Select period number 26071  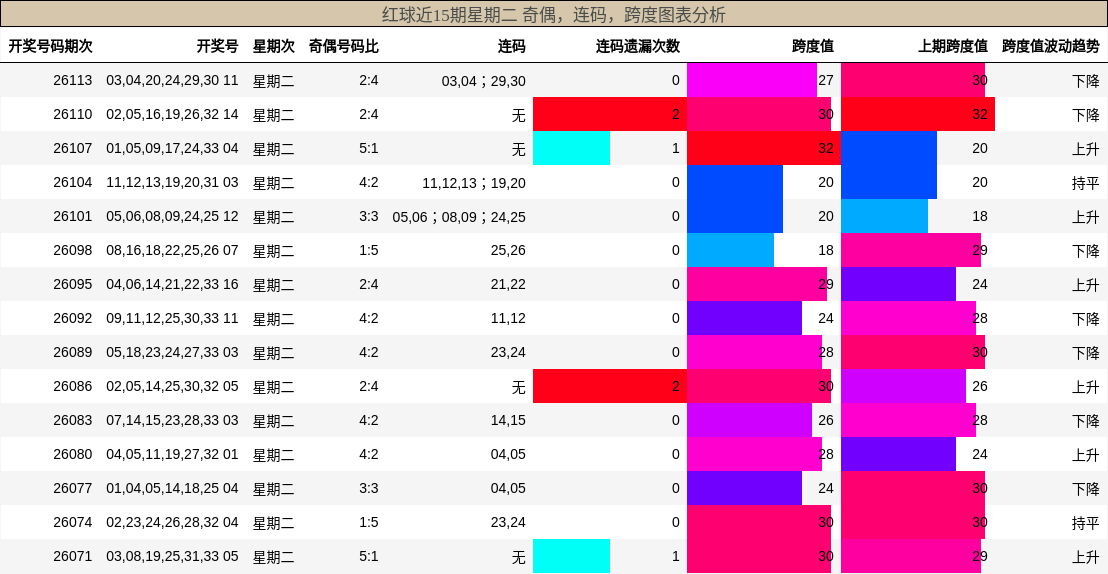pyautogui.click(x=73, y=556)
